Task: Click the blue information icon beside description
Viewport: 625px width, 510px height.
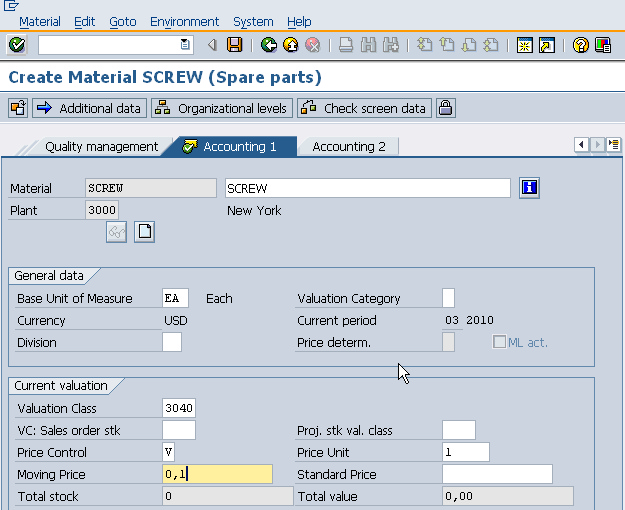Action: click(x=530, y=188)
